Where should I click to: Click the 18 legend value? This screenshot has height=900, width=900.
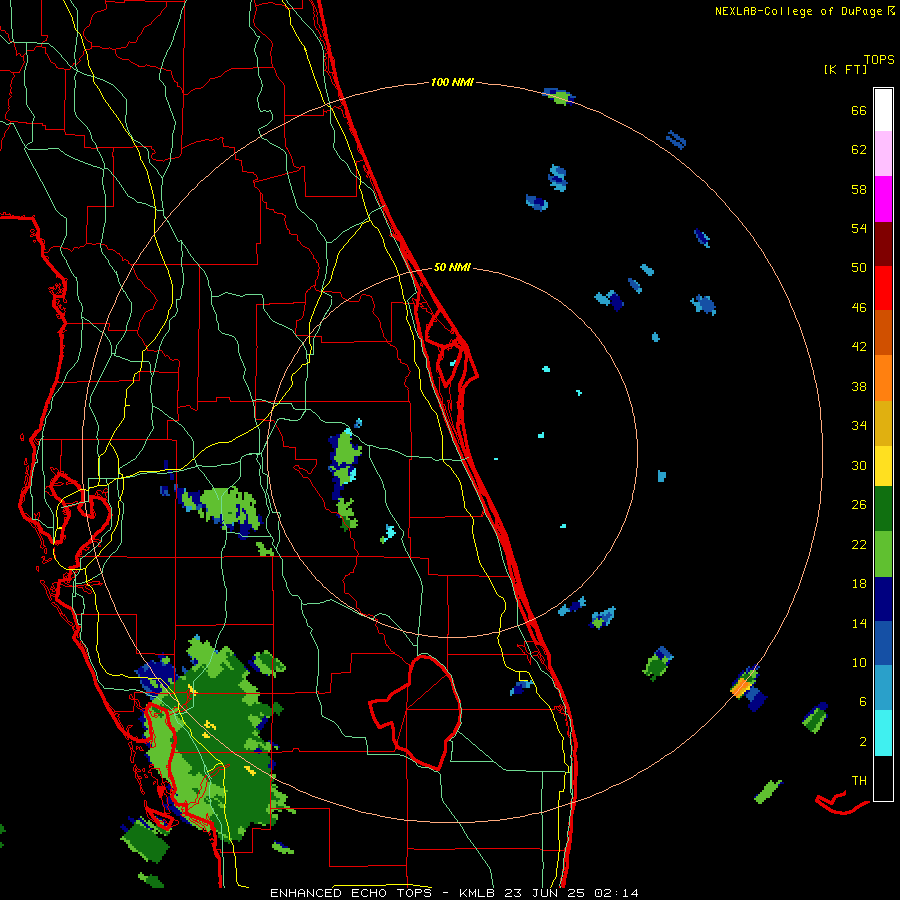859,583
